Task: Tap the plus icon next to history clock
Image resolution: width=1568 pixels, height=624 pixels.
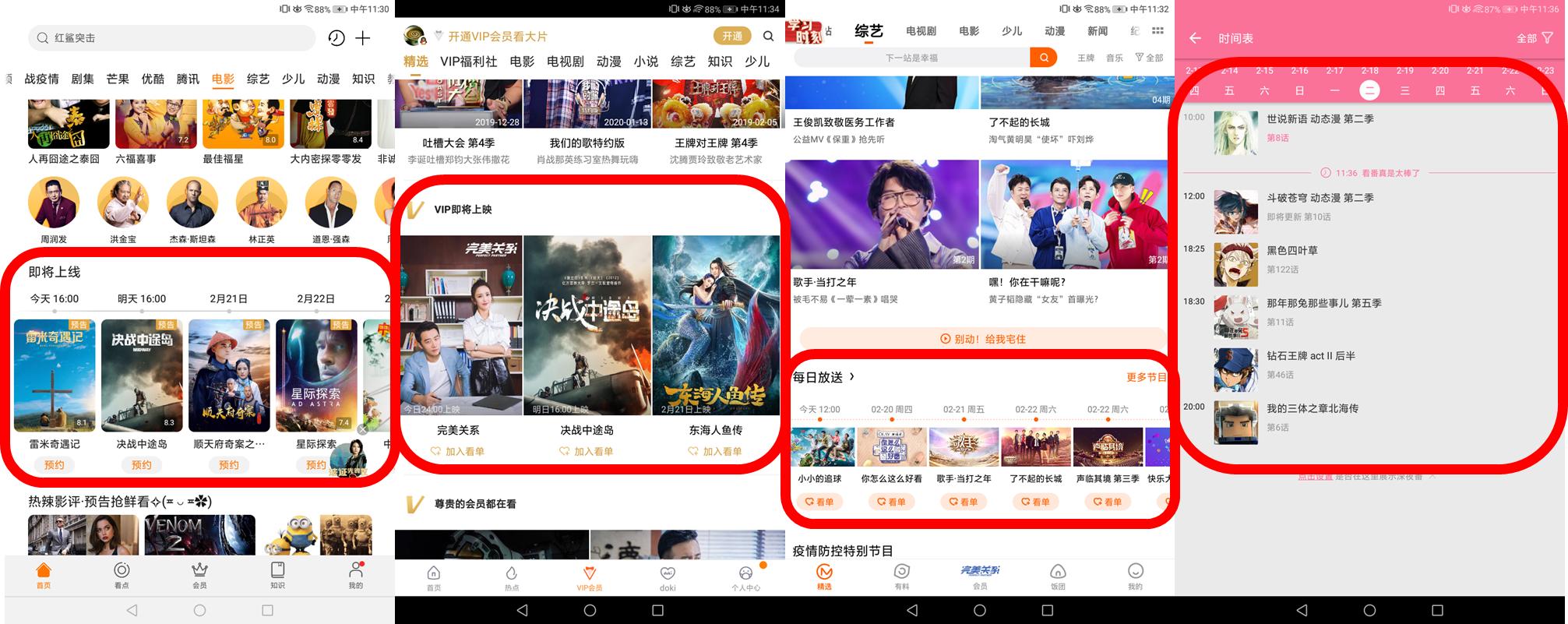Action: pyautogui.click(x=363, y=38)
